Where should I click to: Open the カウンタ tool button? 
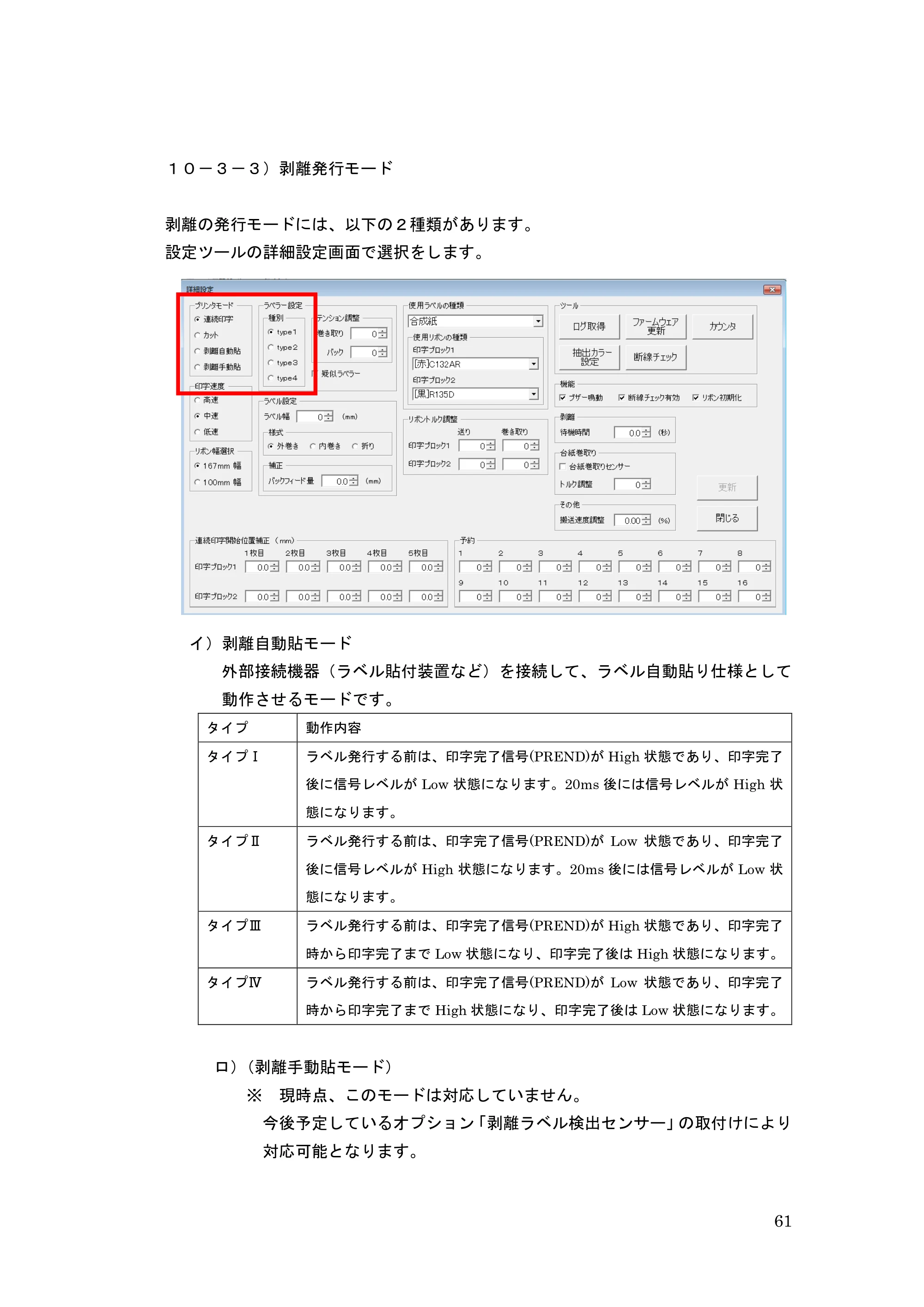coord(723,327)
